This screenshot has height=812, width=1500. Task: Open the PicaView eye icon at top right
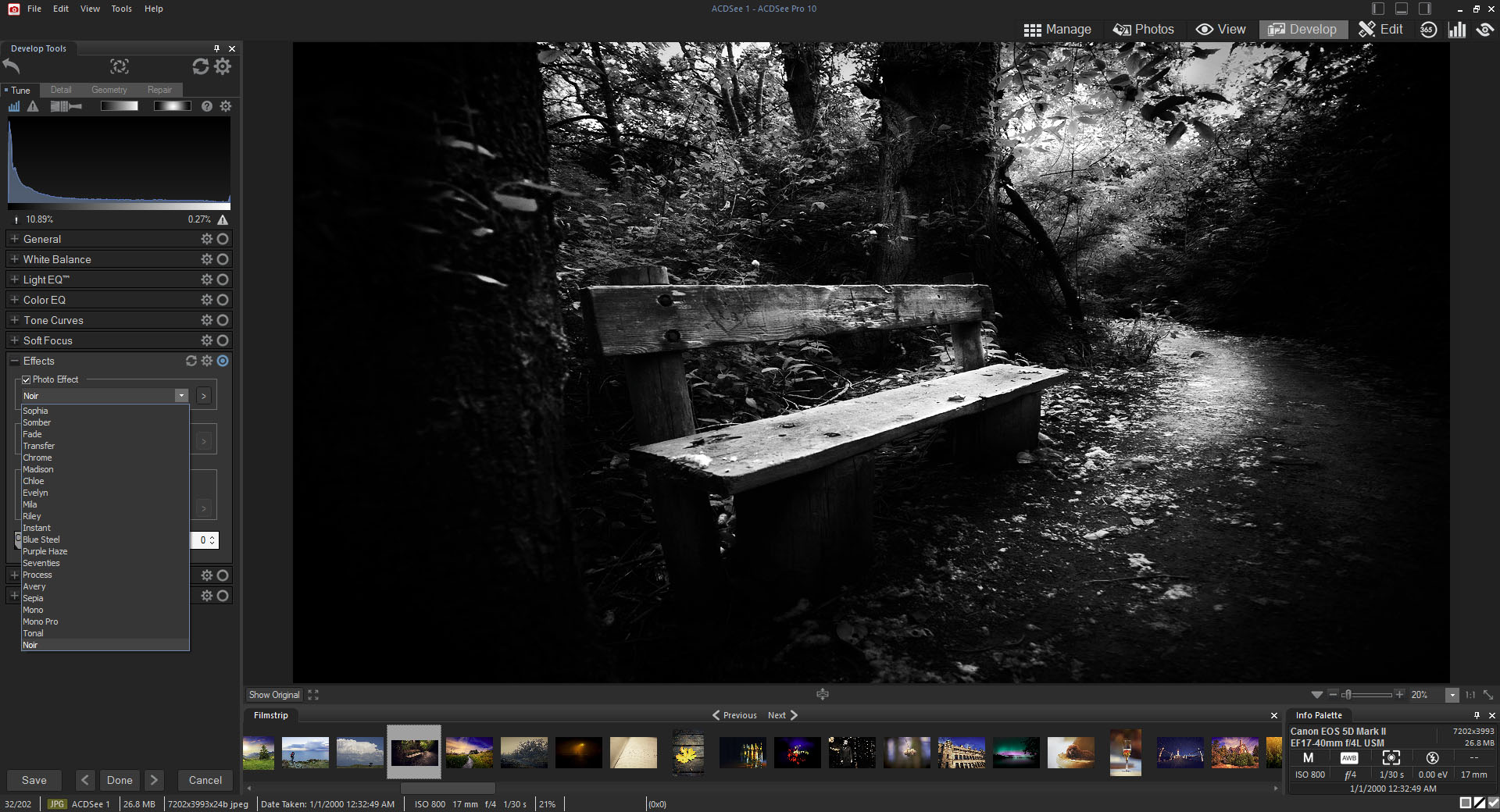click(x=1485, y=30)
